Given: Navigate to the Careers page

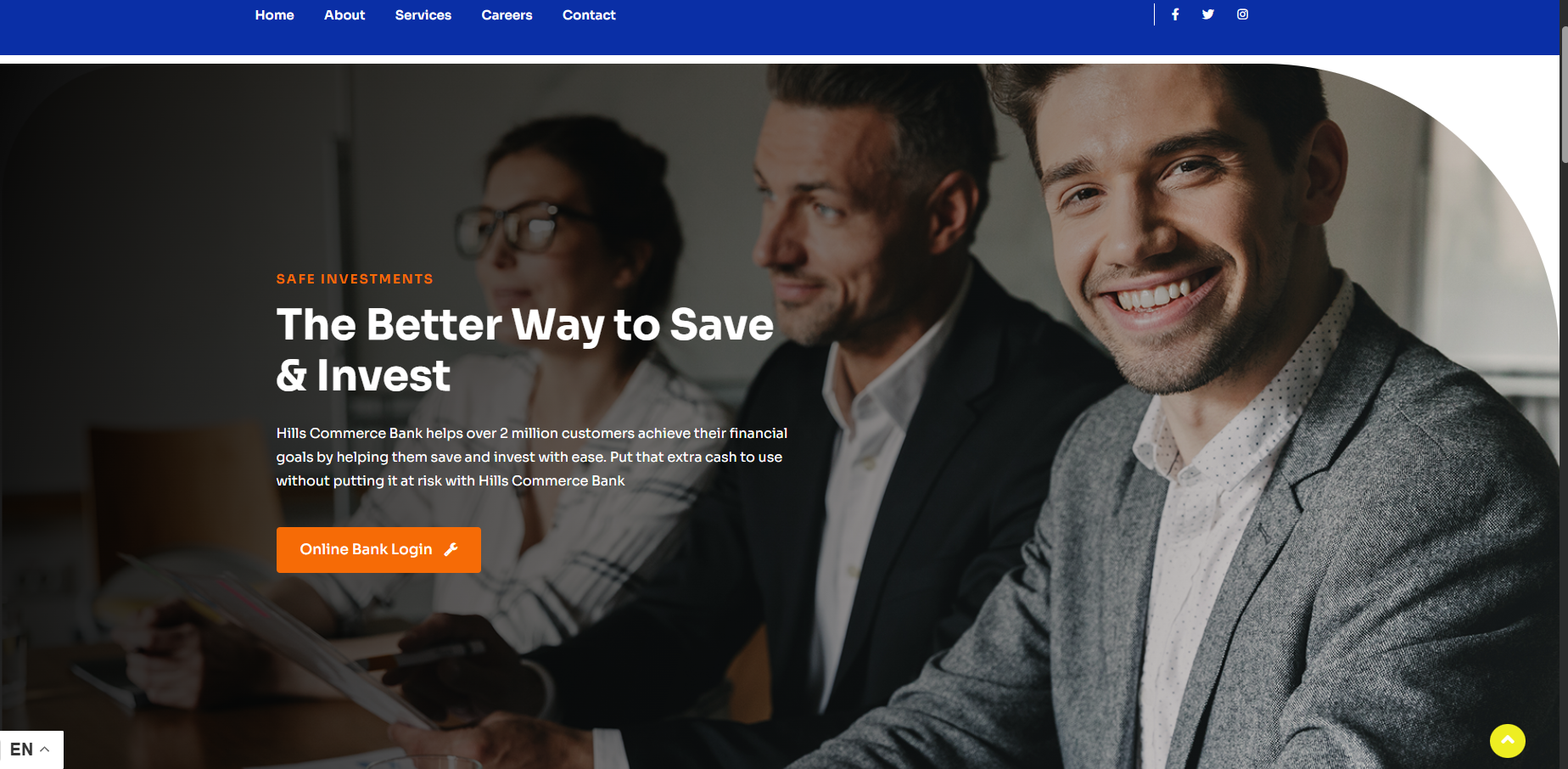Looking at the screenshot, I should (x=507, y=15).
